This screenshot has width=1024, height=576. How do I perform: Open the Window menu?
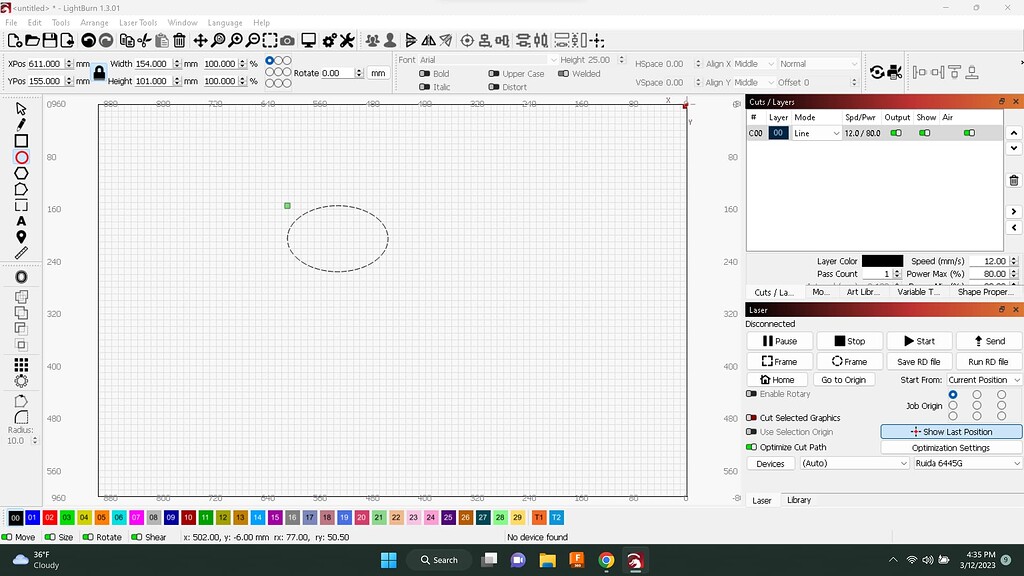point(182,22)
